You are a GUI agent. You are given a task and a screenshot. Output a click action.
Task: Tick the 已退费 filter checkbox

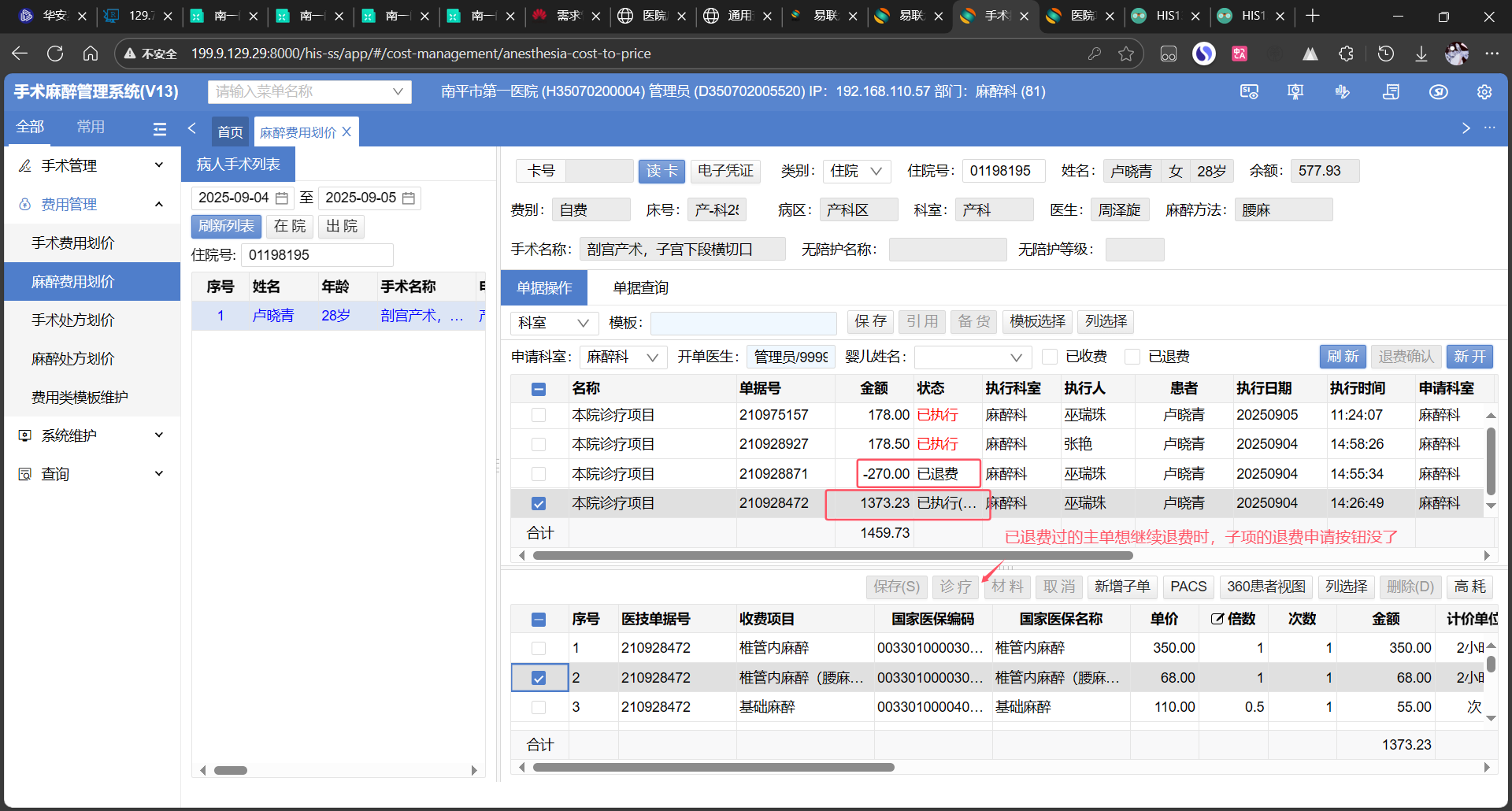pyautogui.click(x=1132, y=357)
